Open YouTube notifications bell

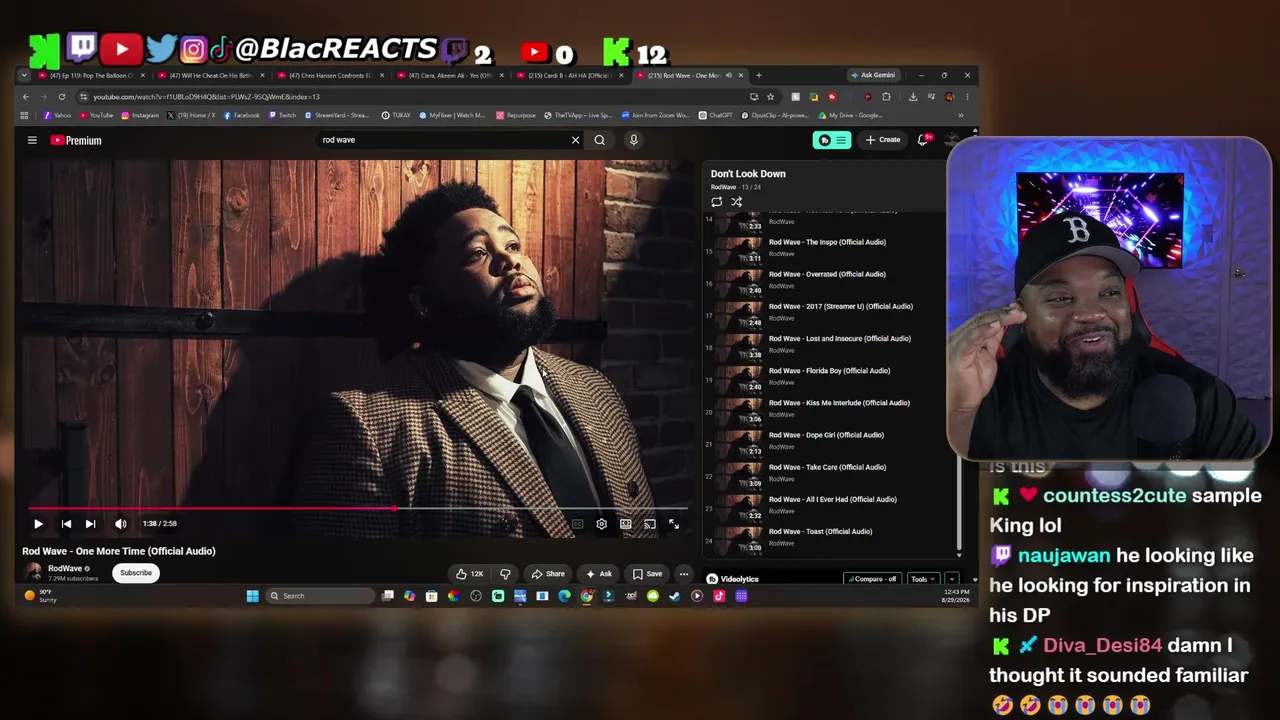923,140
